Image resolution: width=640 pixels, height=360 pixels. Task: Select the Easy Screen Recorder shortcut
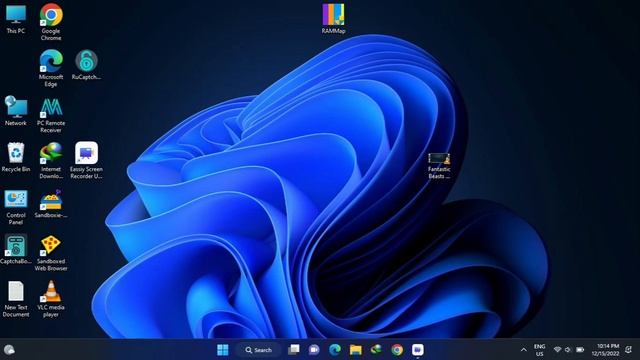click(x=86, y=160)
